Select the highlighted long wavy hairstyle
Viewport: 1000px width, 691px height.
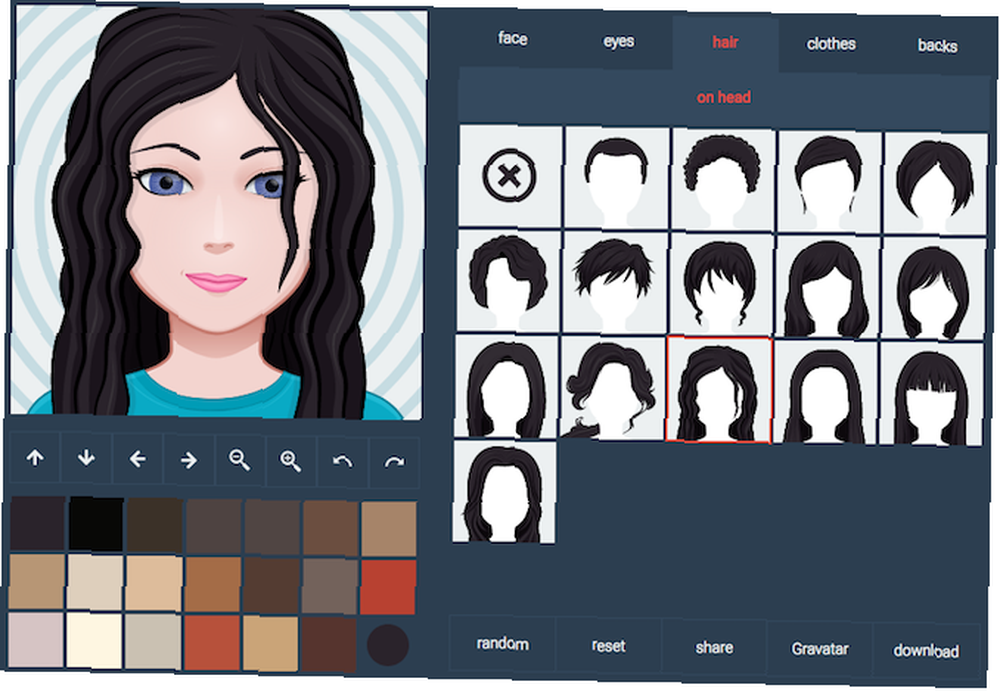coord(719,389)
